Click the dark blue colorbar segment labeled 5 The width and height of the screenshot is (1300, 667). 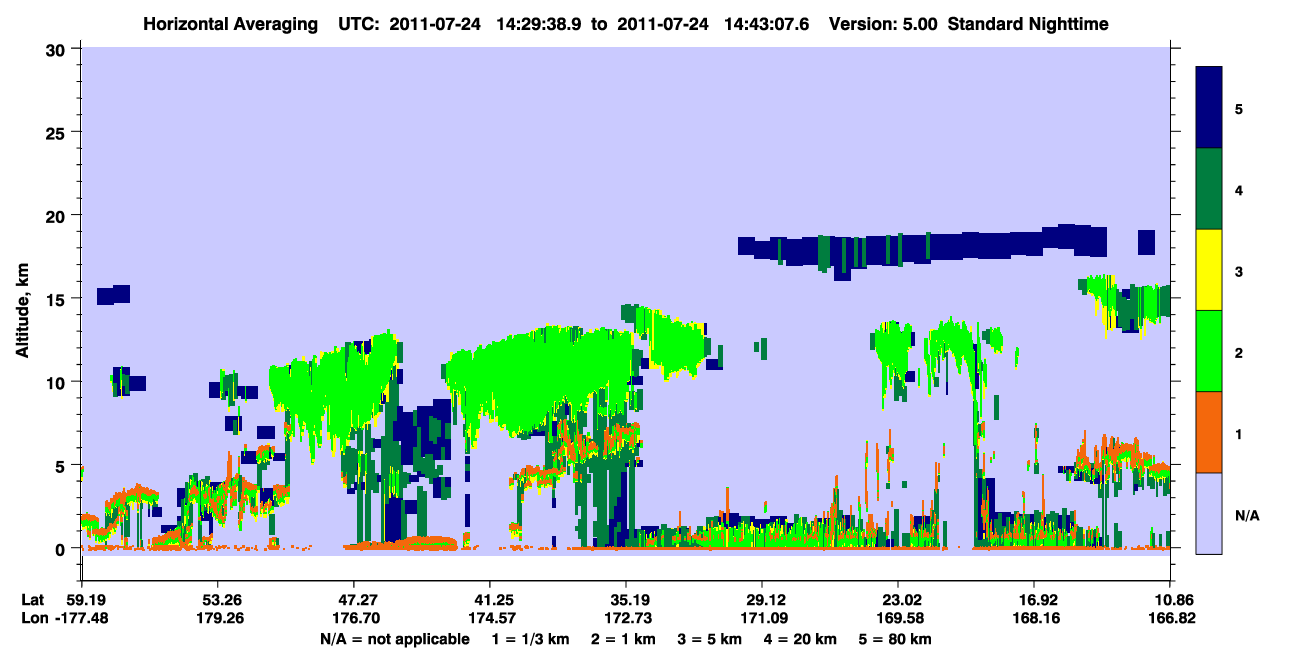[x=1209, y=107]
